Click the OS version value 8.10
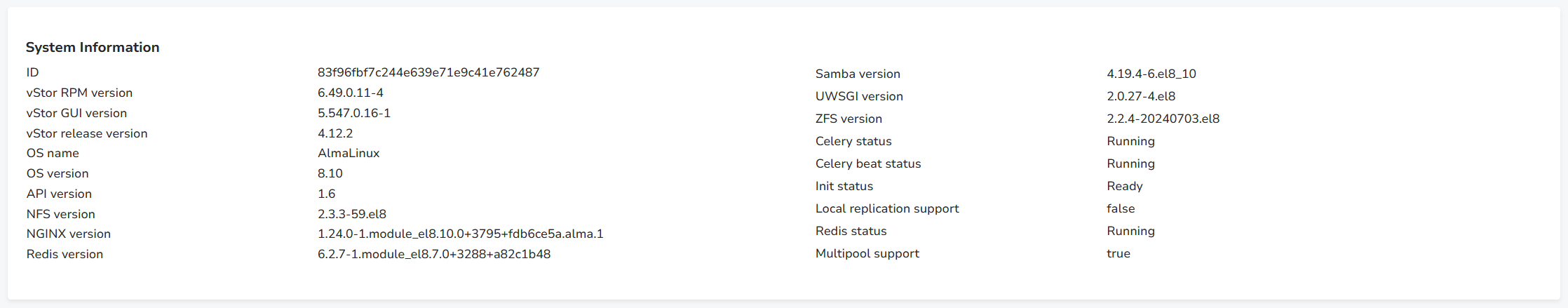The image size is (1568, 308). coord(330,173)
